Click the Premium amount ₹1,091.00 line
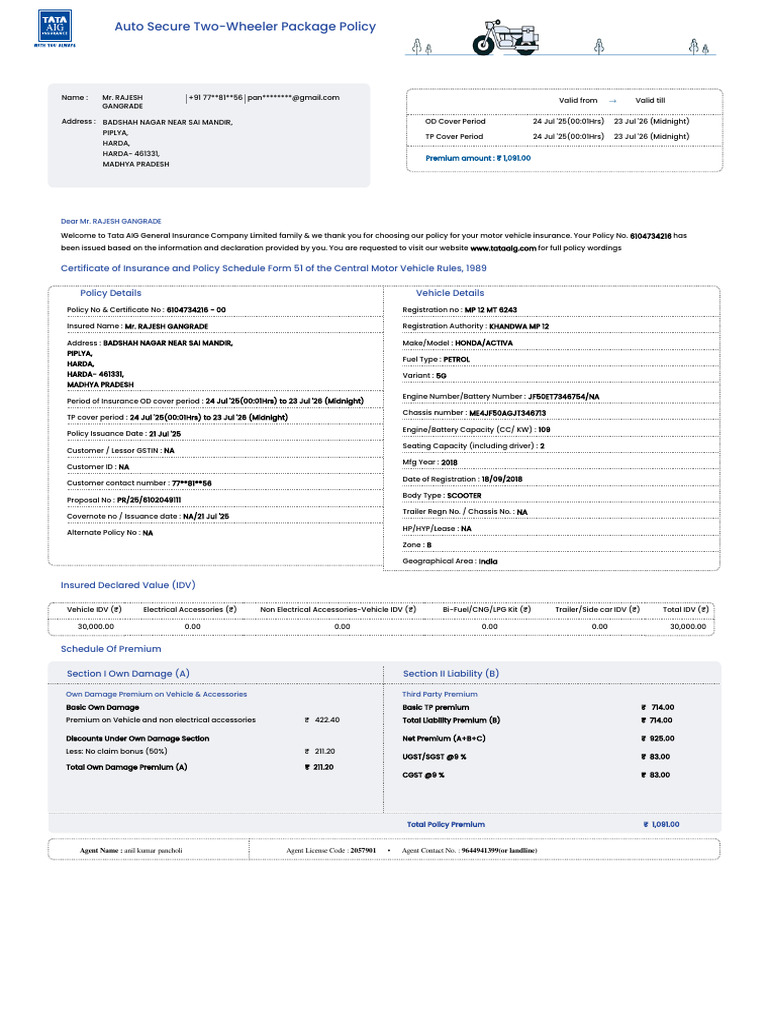 click(x=478, y=158)
